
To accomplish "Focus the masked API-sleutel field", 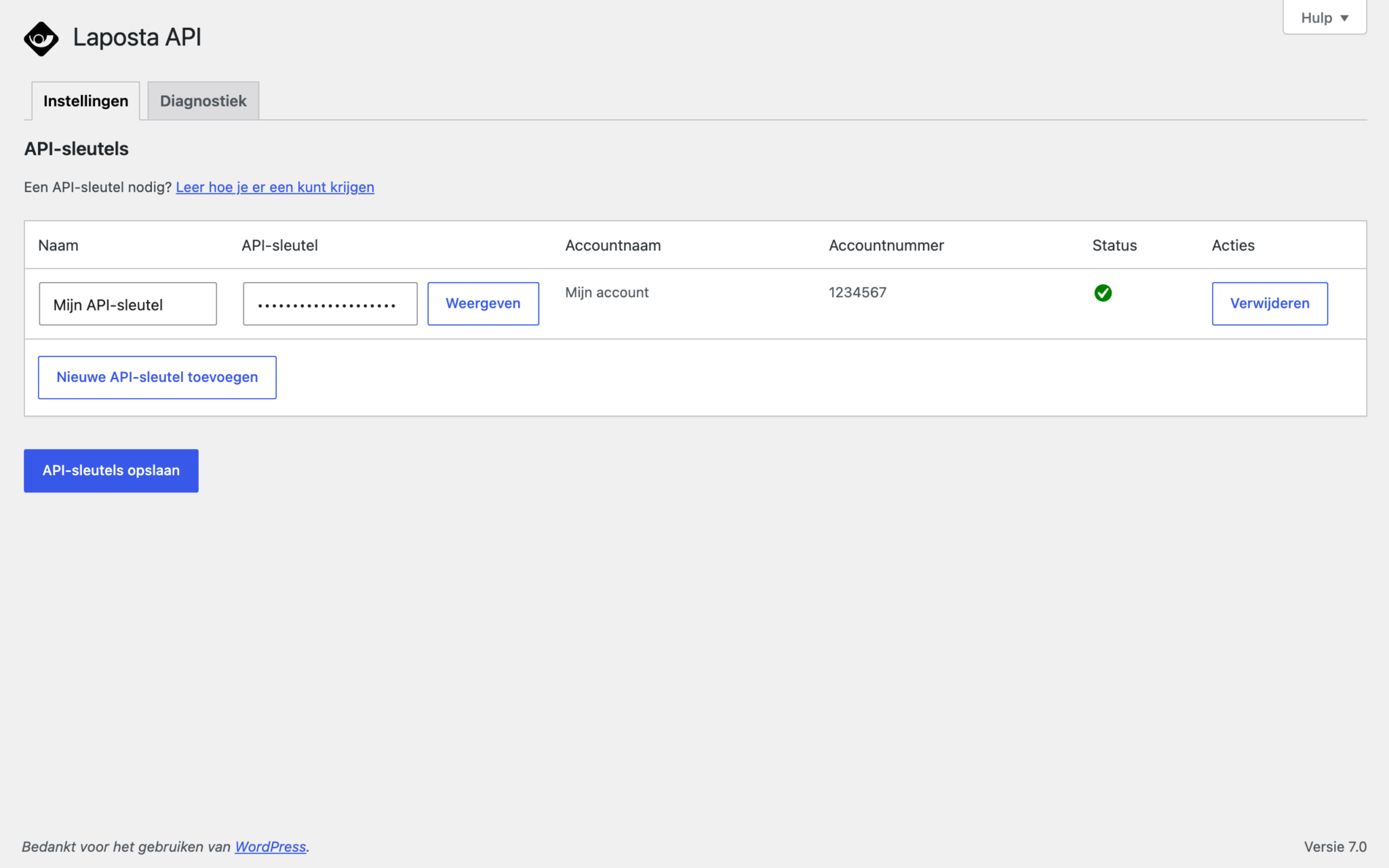I will [x=330, y=304].
